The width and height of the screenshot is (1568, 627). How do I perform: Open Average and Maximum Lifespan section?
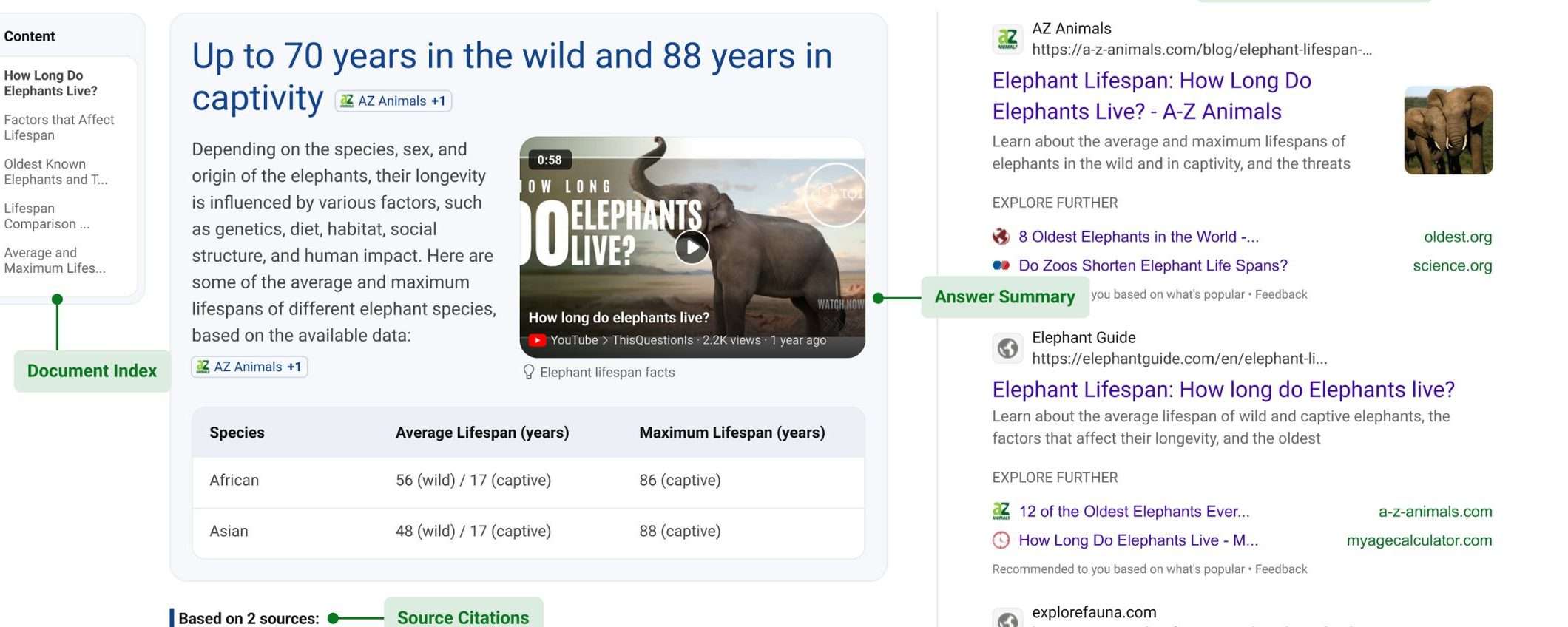pyautogui.click(x=54, y=260)
